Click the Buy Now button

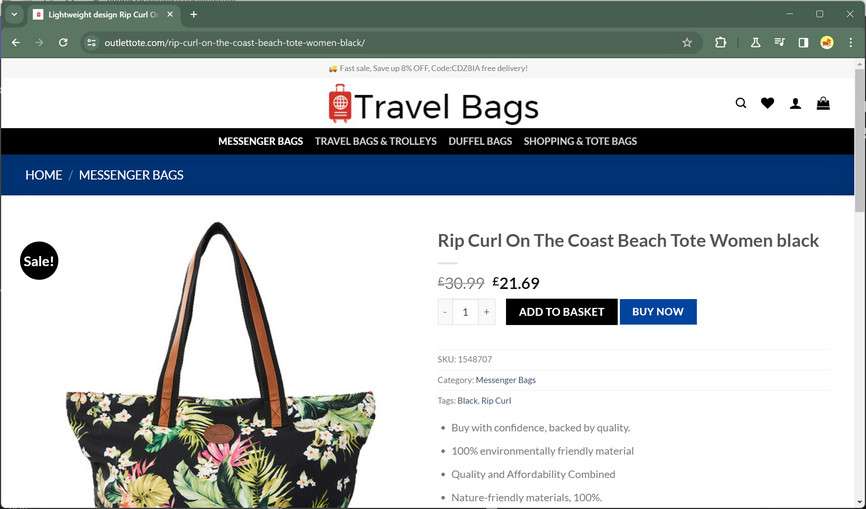[658, 312]
